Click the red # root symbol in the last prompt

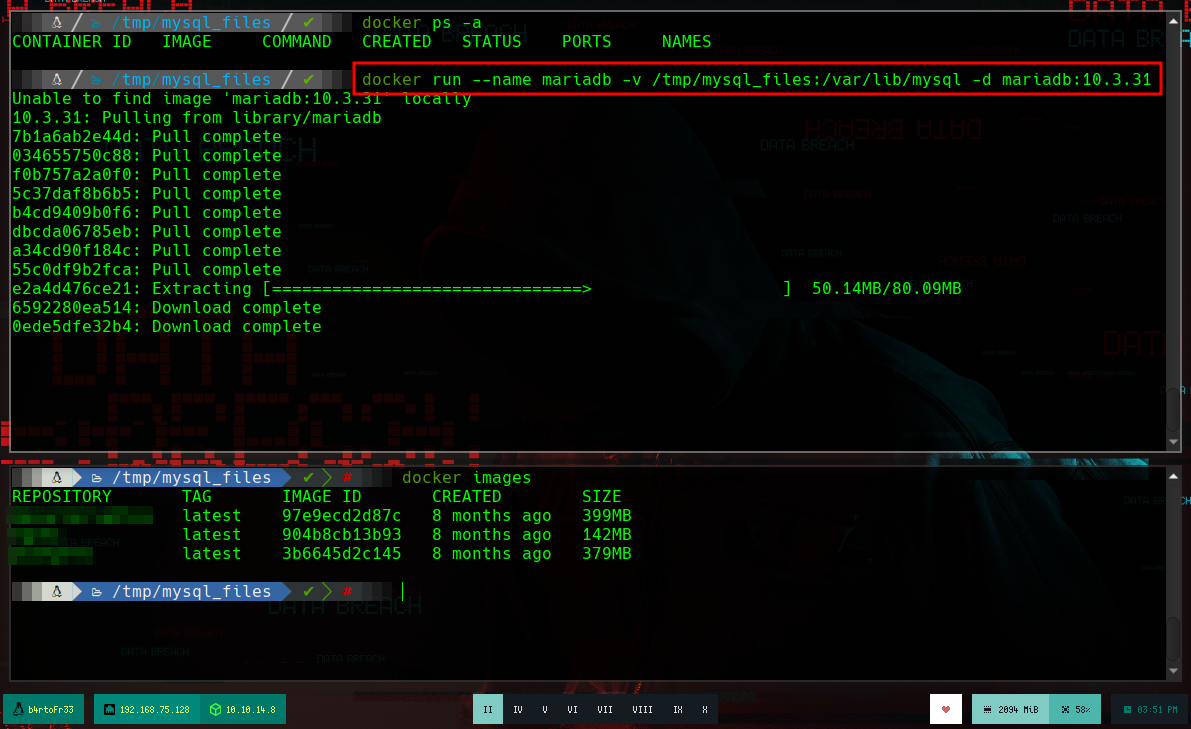tap(347, 591)
